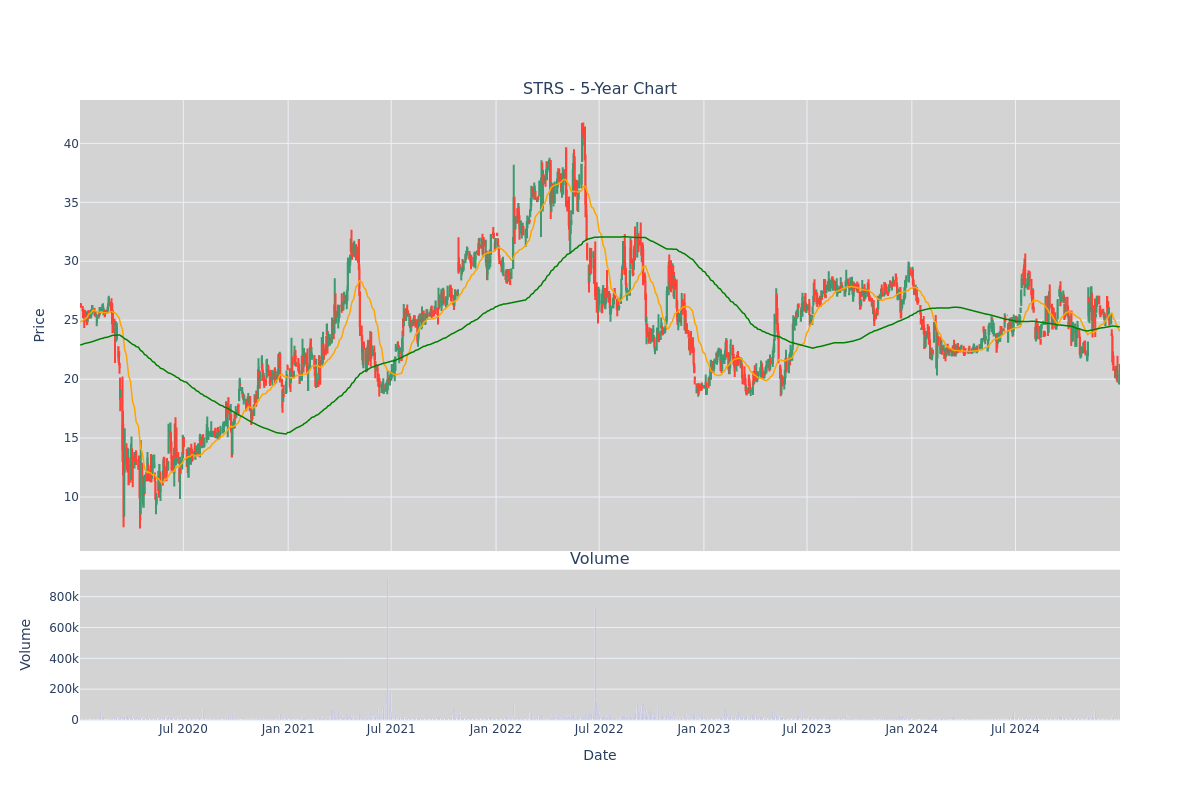Click the vertical "Volume" y-axis label
The height and width of the screenshot is (800, 1200).
coord(26,644)
